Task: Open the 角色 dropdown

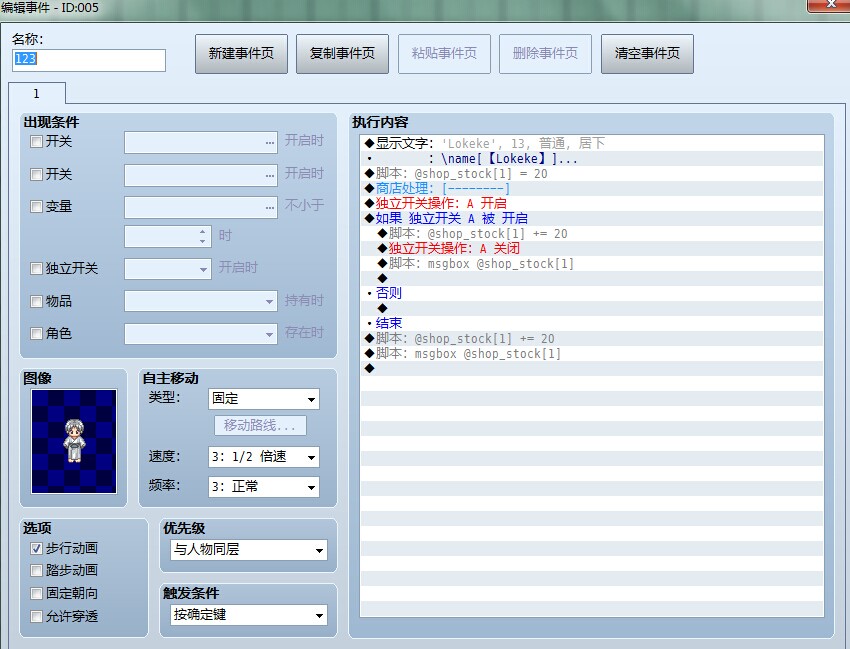Action: click(x=201, y=333)
